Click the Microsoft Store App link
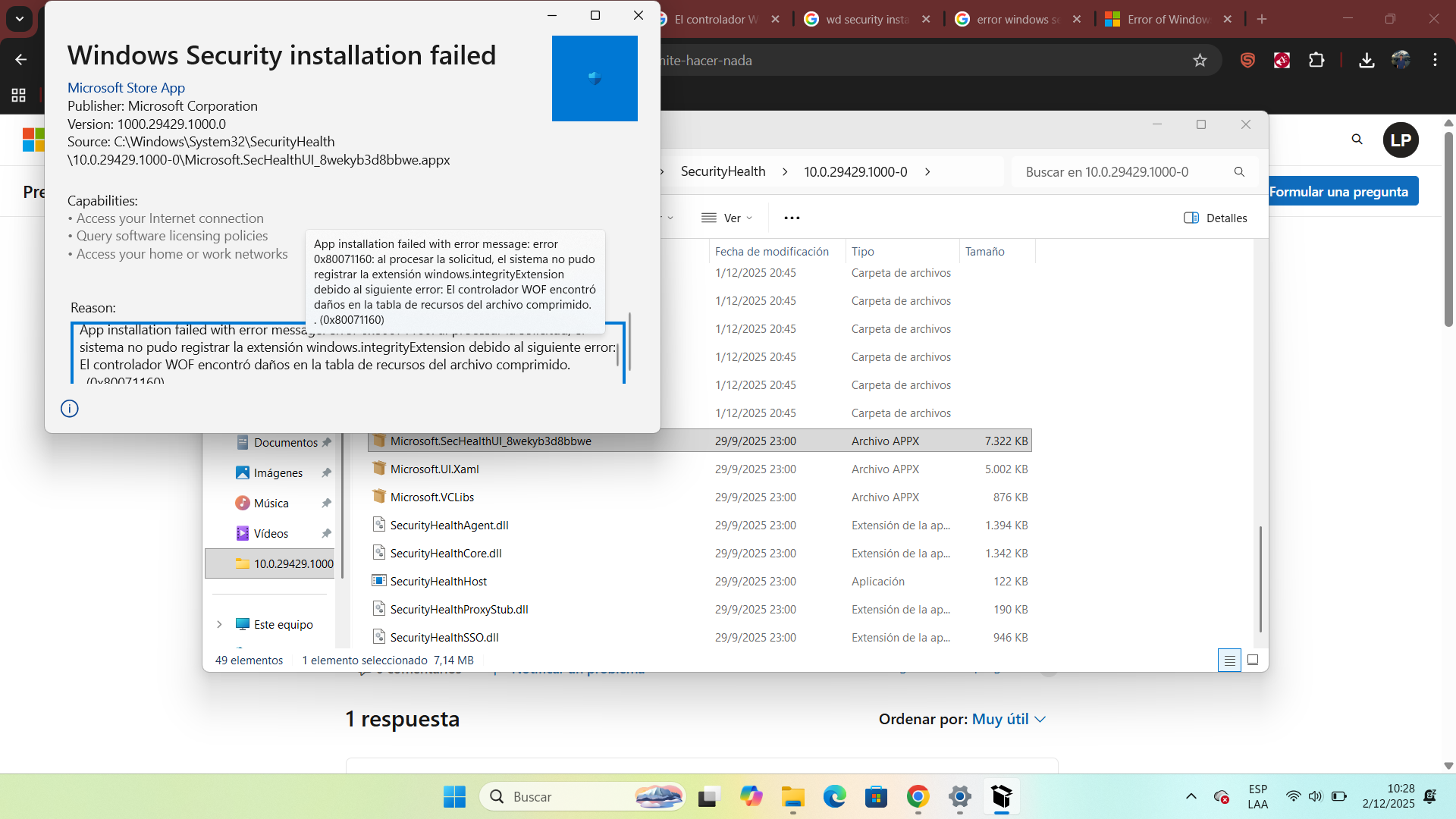Screen dimensions: 1456x819 click(126, 88)
